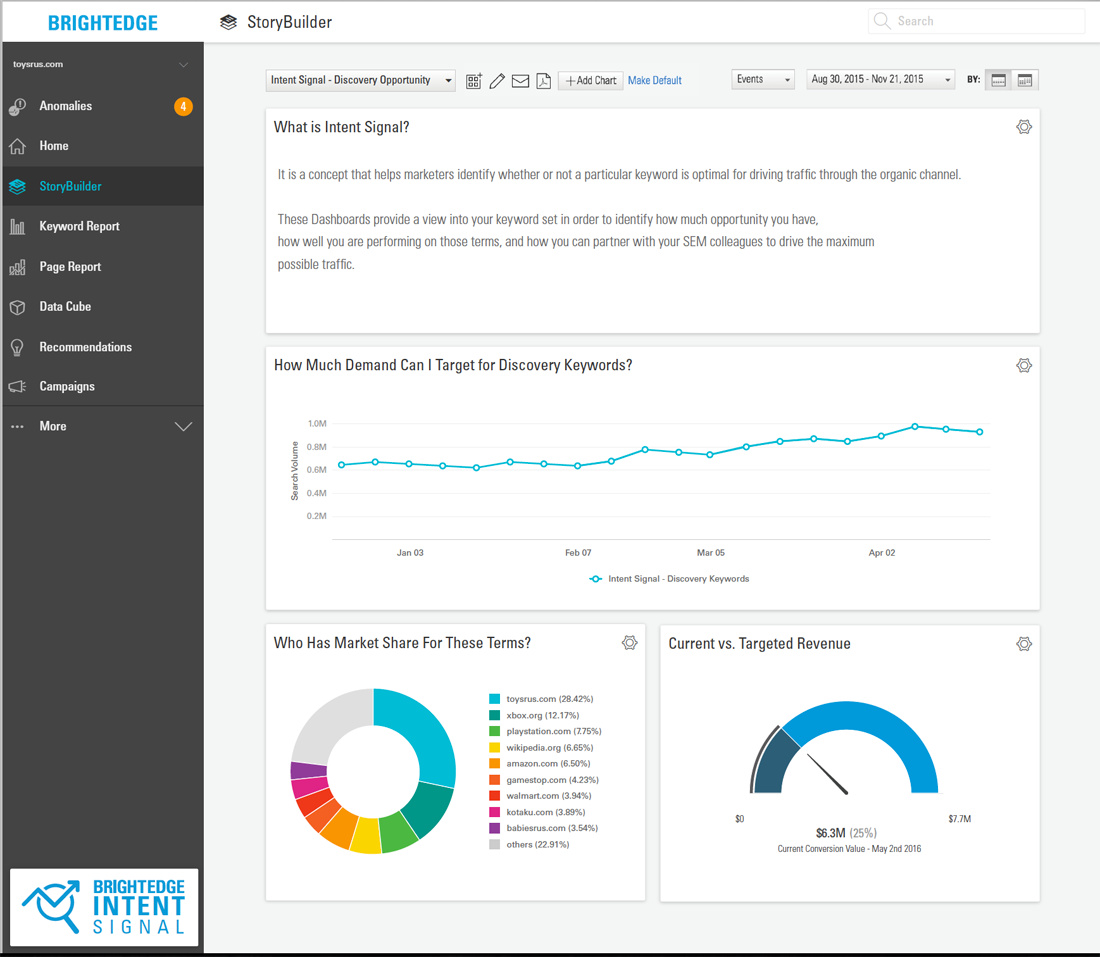The image size is (1100, 957).
Task: Open settings gear on Targeted Revenue card
Action: [x=1023, y=644]
